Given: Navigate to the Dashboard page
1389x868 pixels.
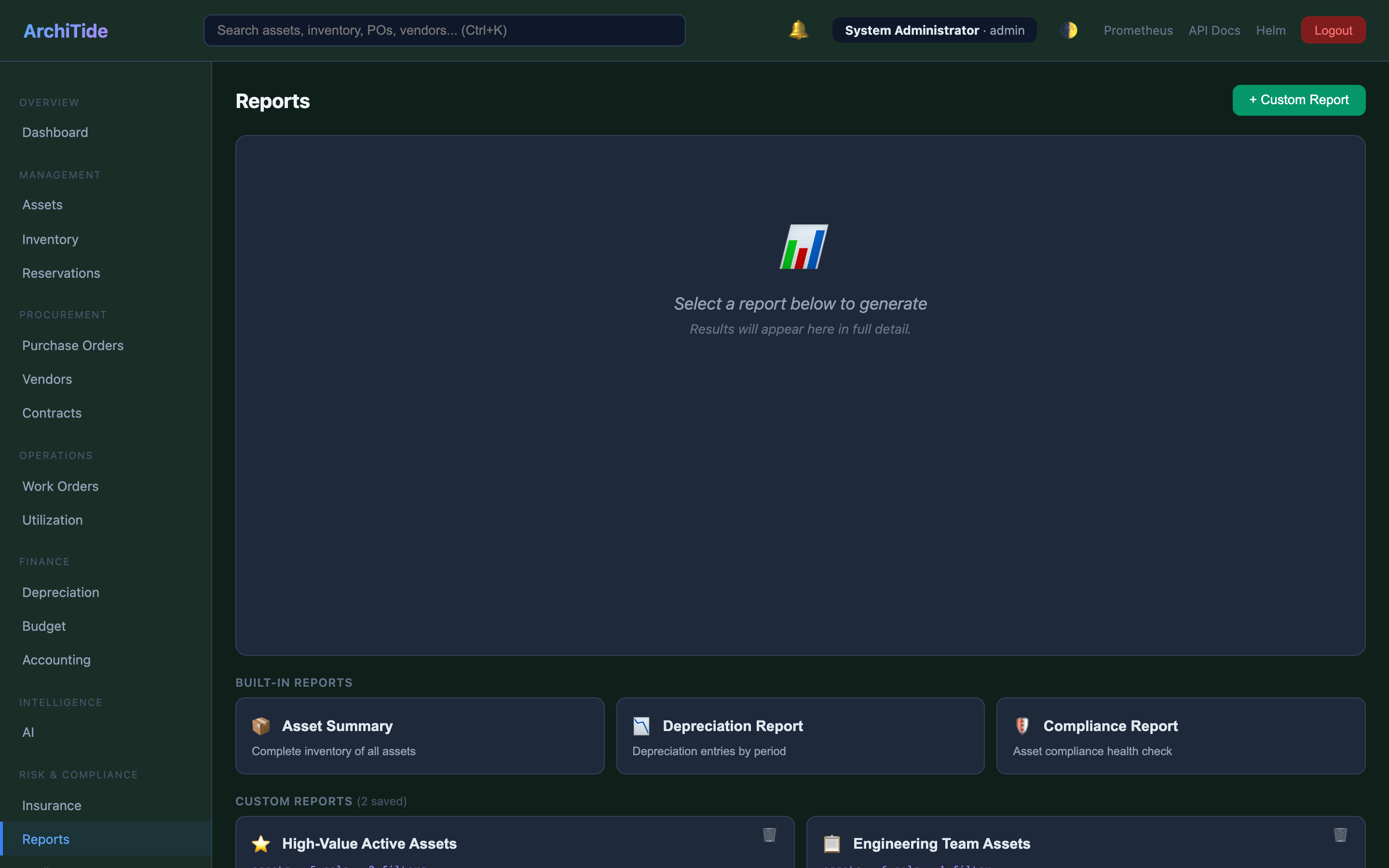Looking at the screenshot, I should (x=54, y=132).
